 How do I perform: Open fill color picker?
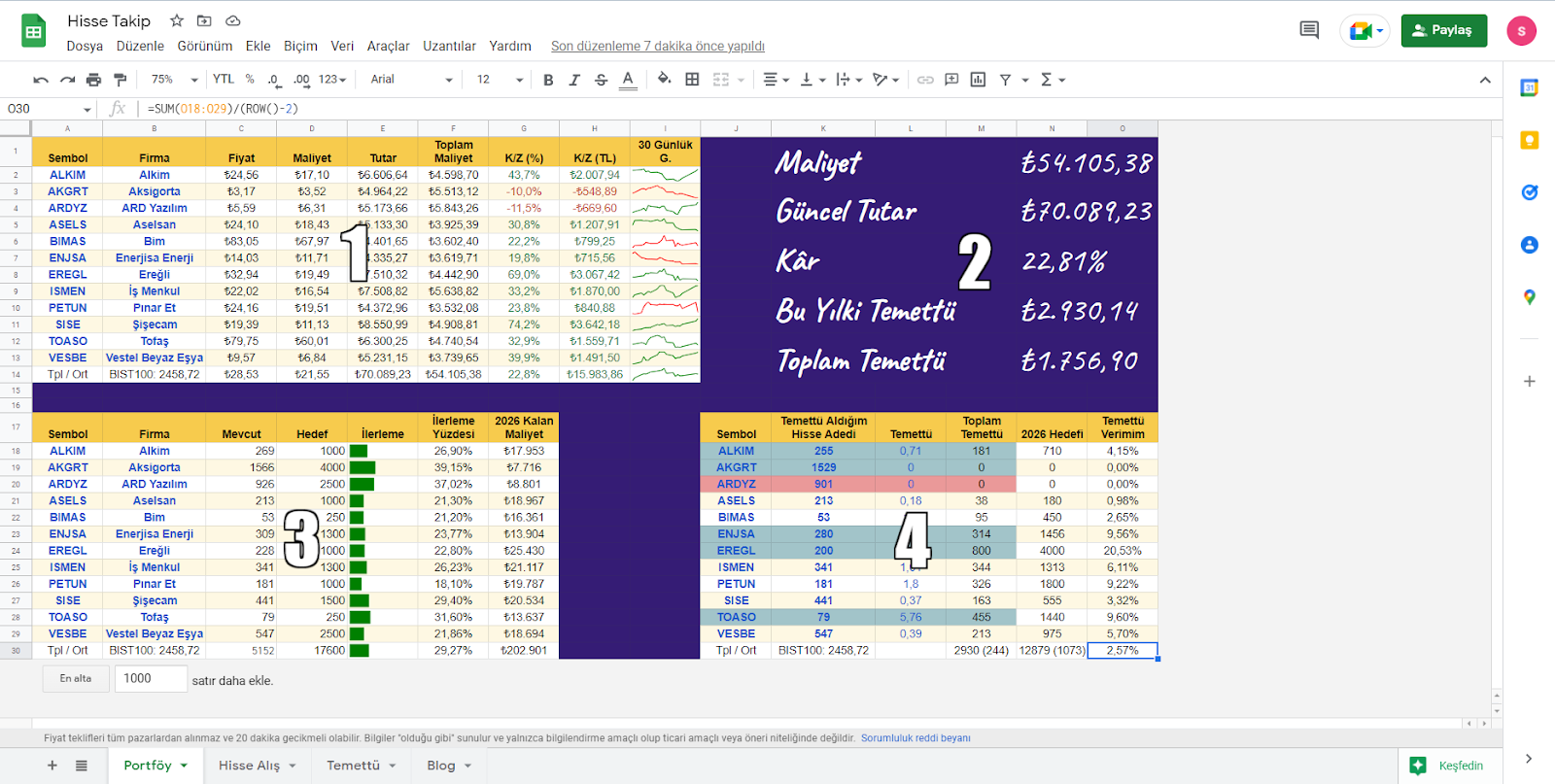click(664, 80)
